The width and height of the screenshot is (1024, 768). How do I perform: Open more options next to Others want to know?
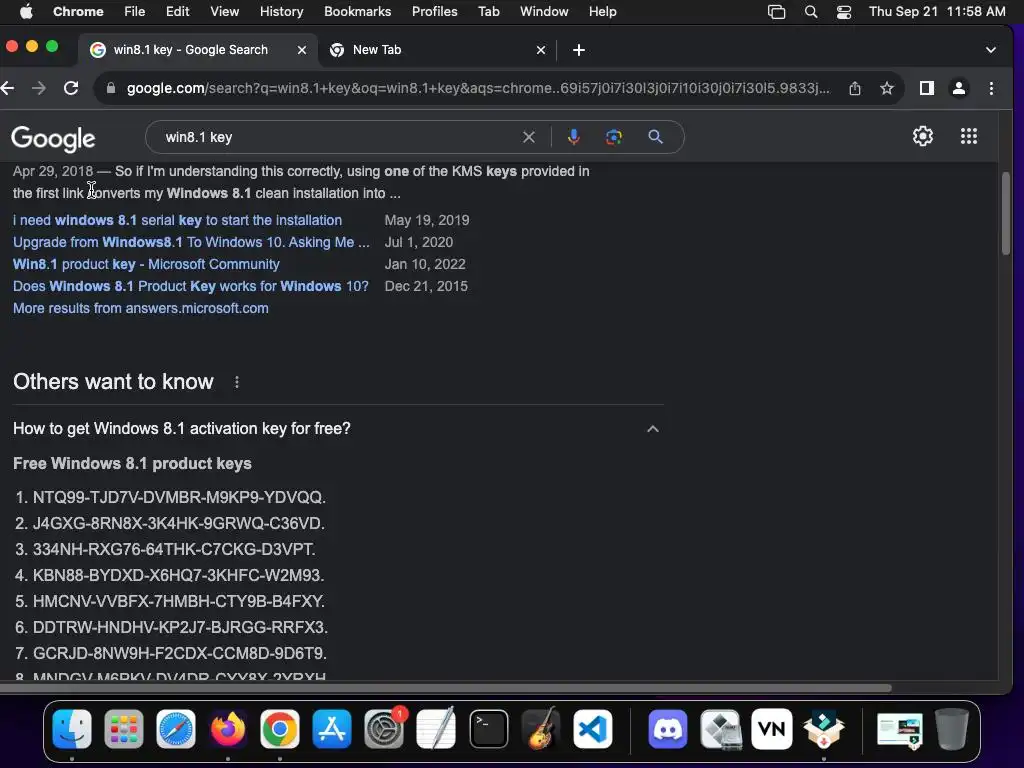click(236, 382)
